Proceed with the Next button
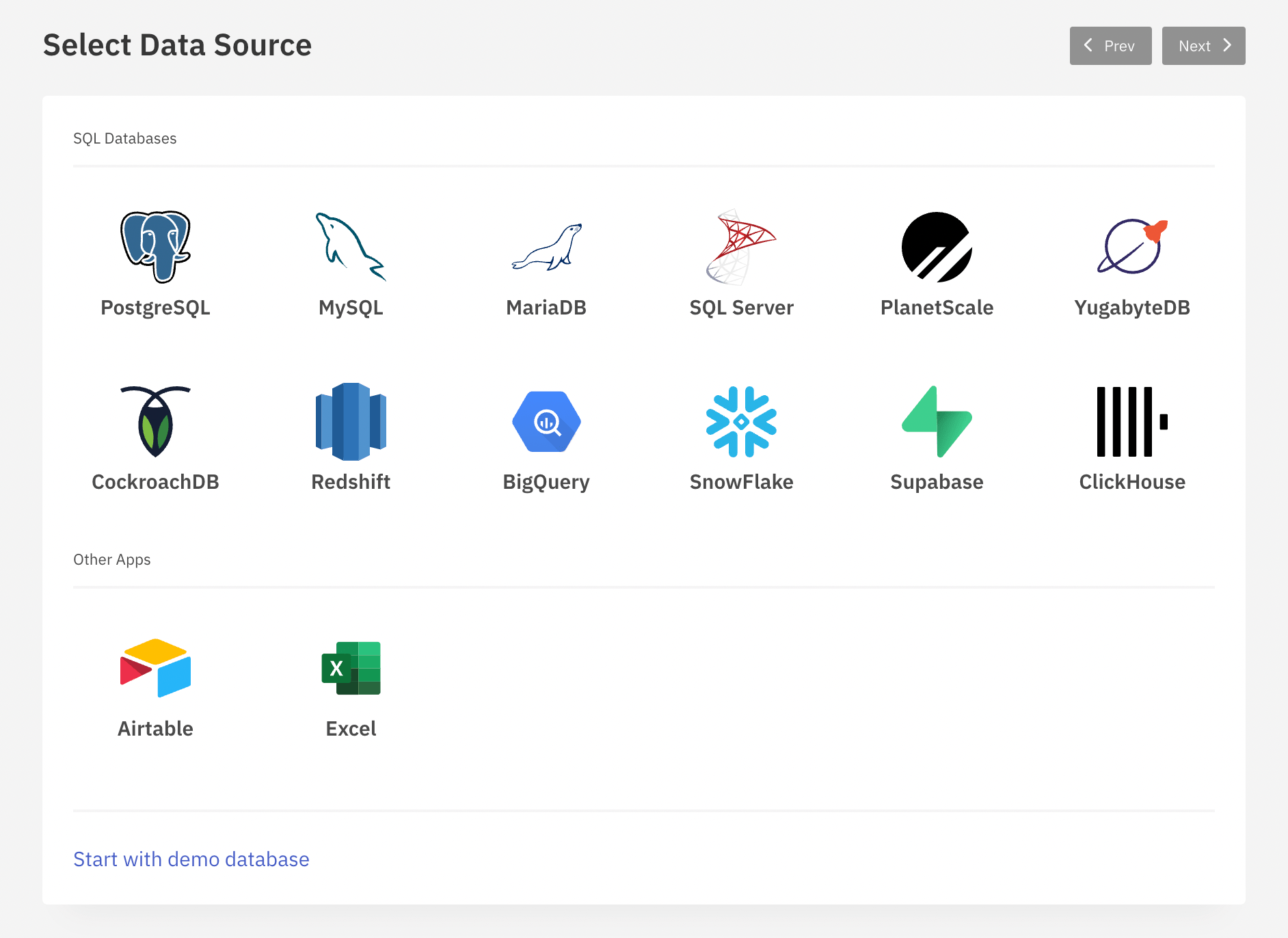 (1203, 46)
